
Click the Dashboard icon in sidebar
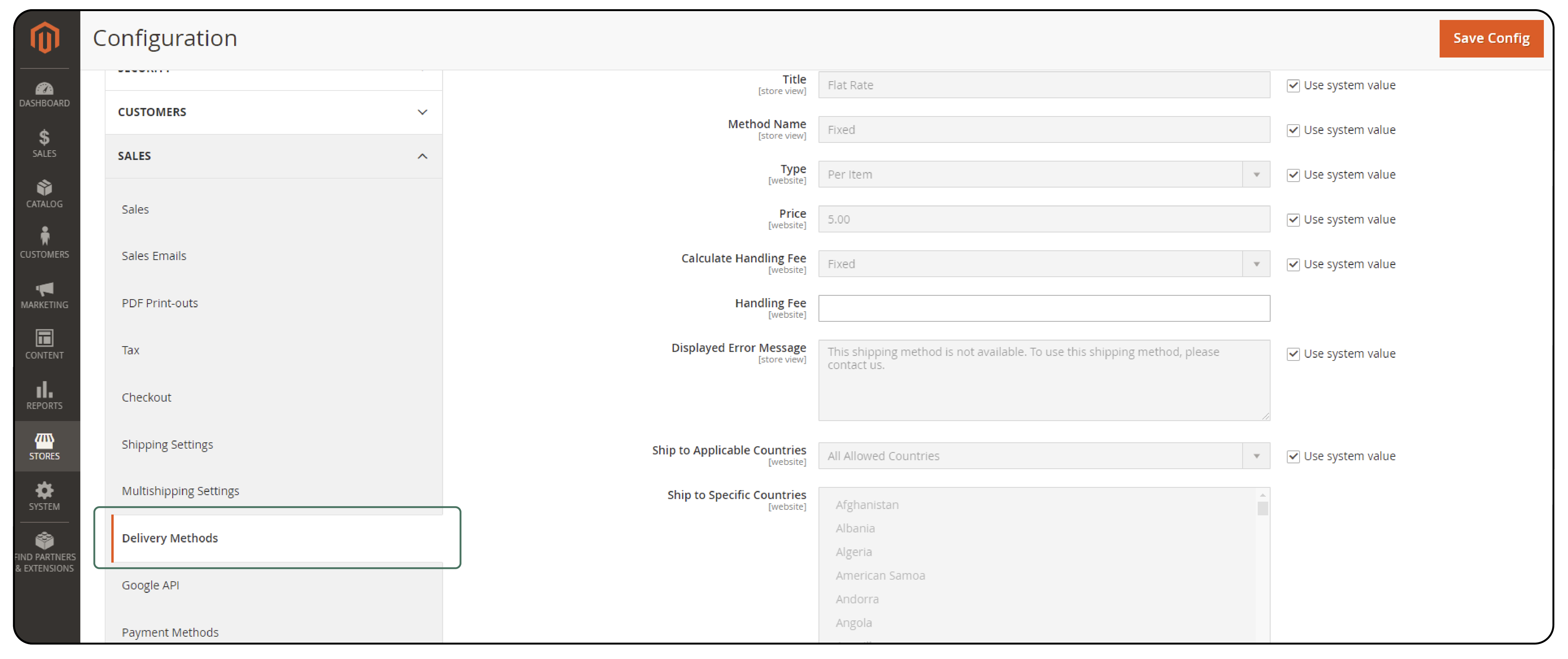tap(44, 90)
